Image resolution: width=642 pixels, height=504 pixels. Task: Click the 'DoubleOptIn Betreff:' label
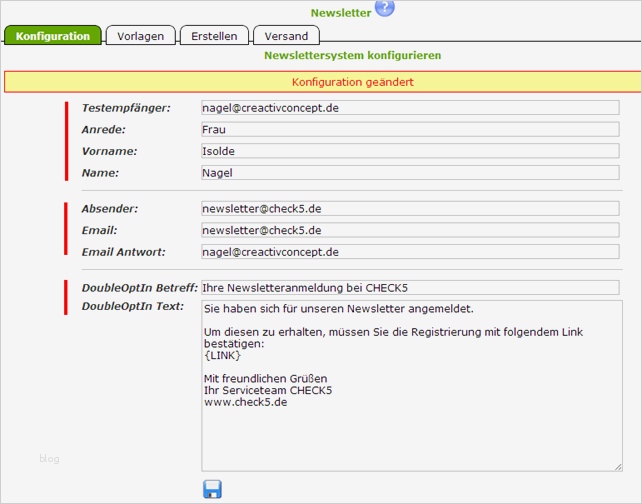pyautogui.click(x=140, y=288)
